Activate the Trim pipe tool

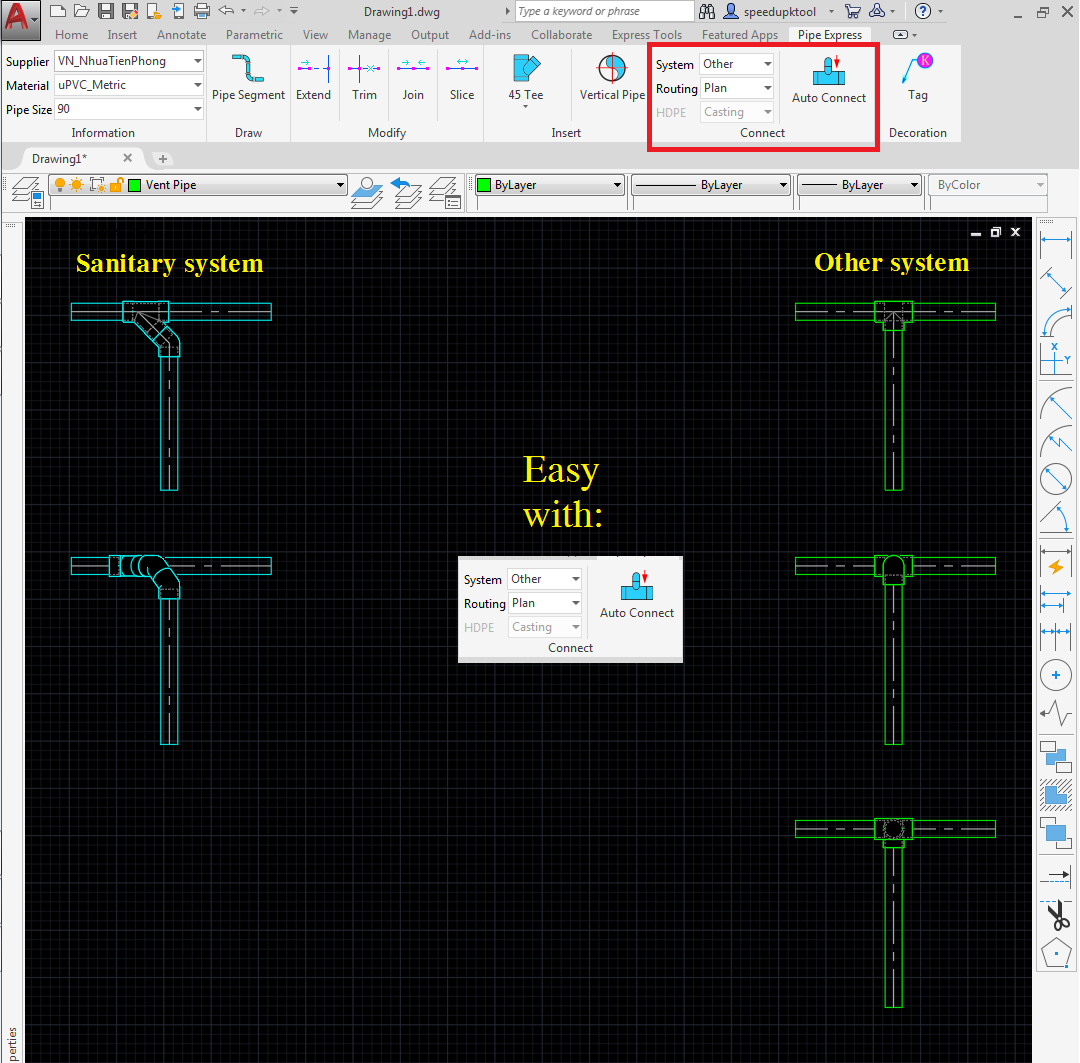364,77
